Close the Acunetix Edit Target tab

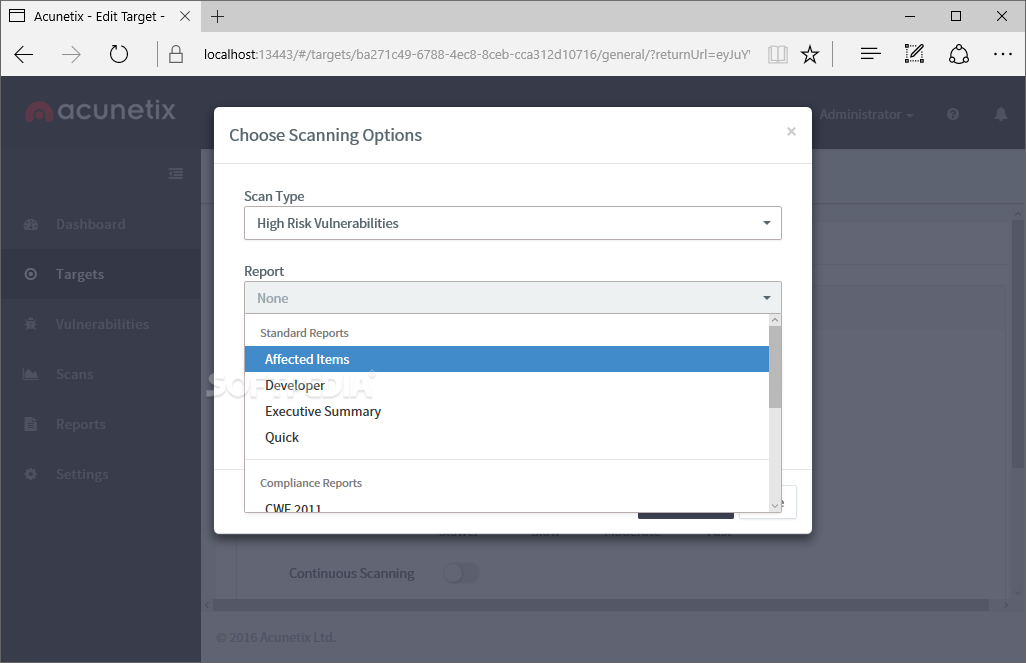[185, 16]
